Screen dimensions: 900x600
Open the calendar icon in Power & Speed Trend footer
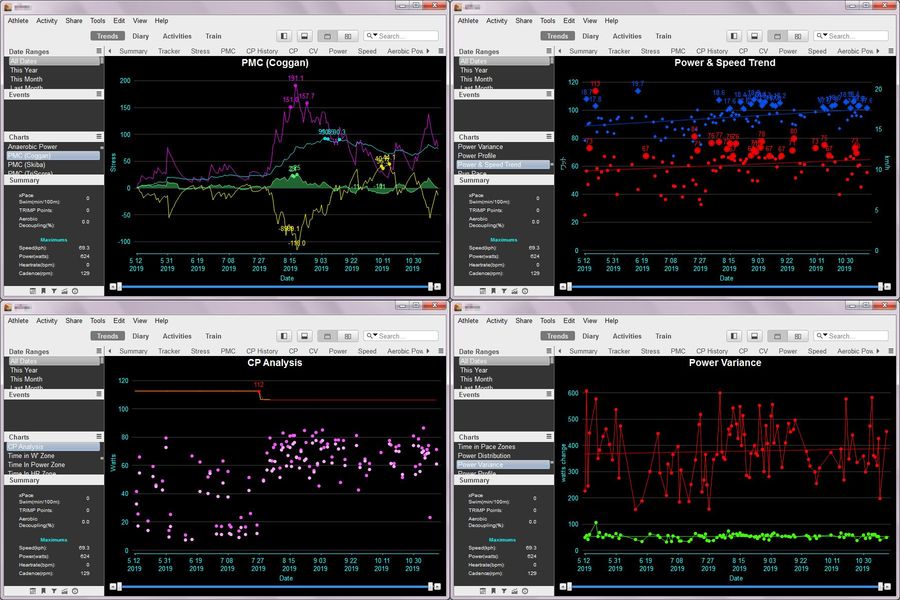(x=483, y=291)
